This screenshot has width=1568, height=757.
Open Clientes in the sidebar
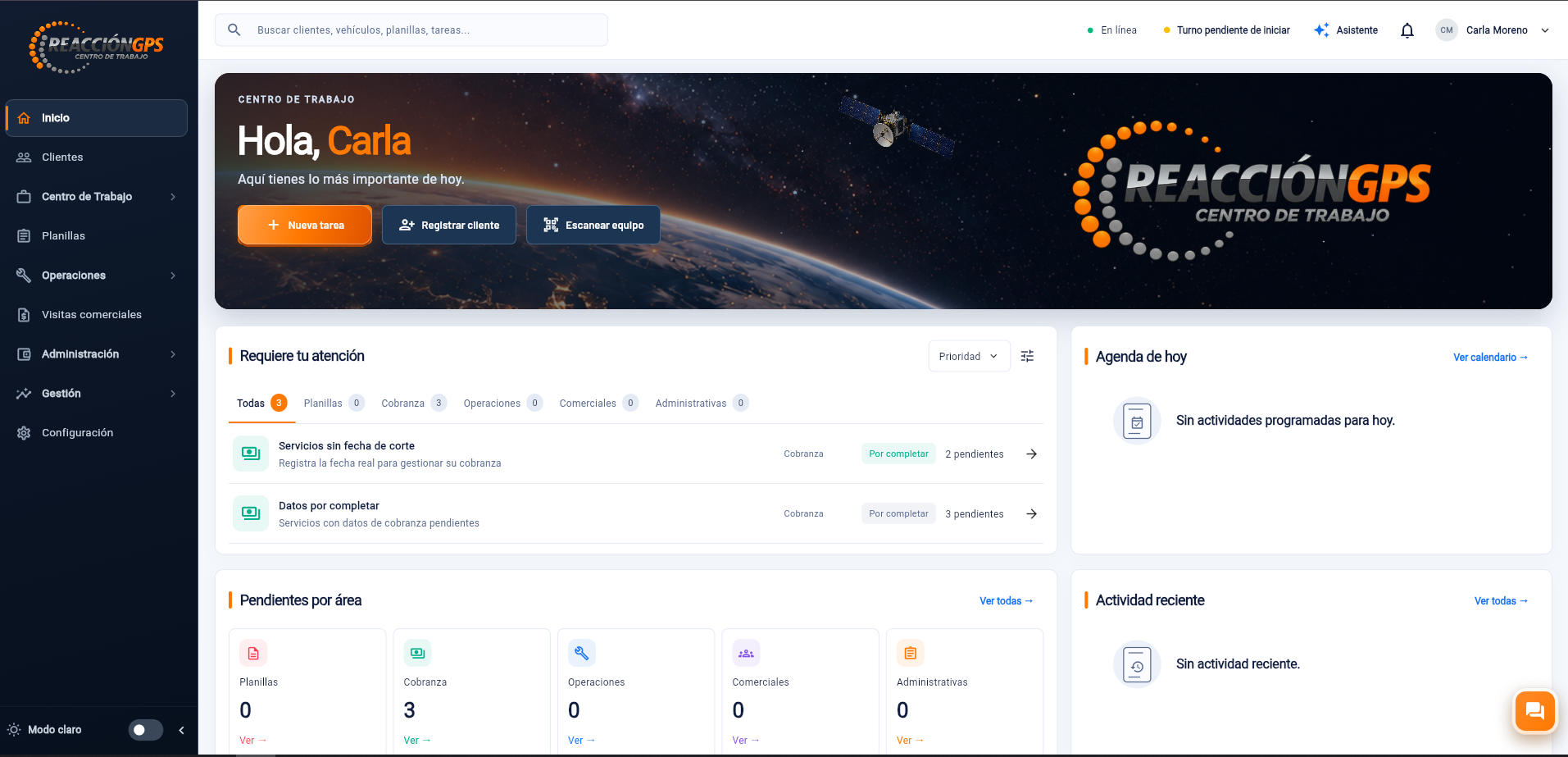coord(97,157)
